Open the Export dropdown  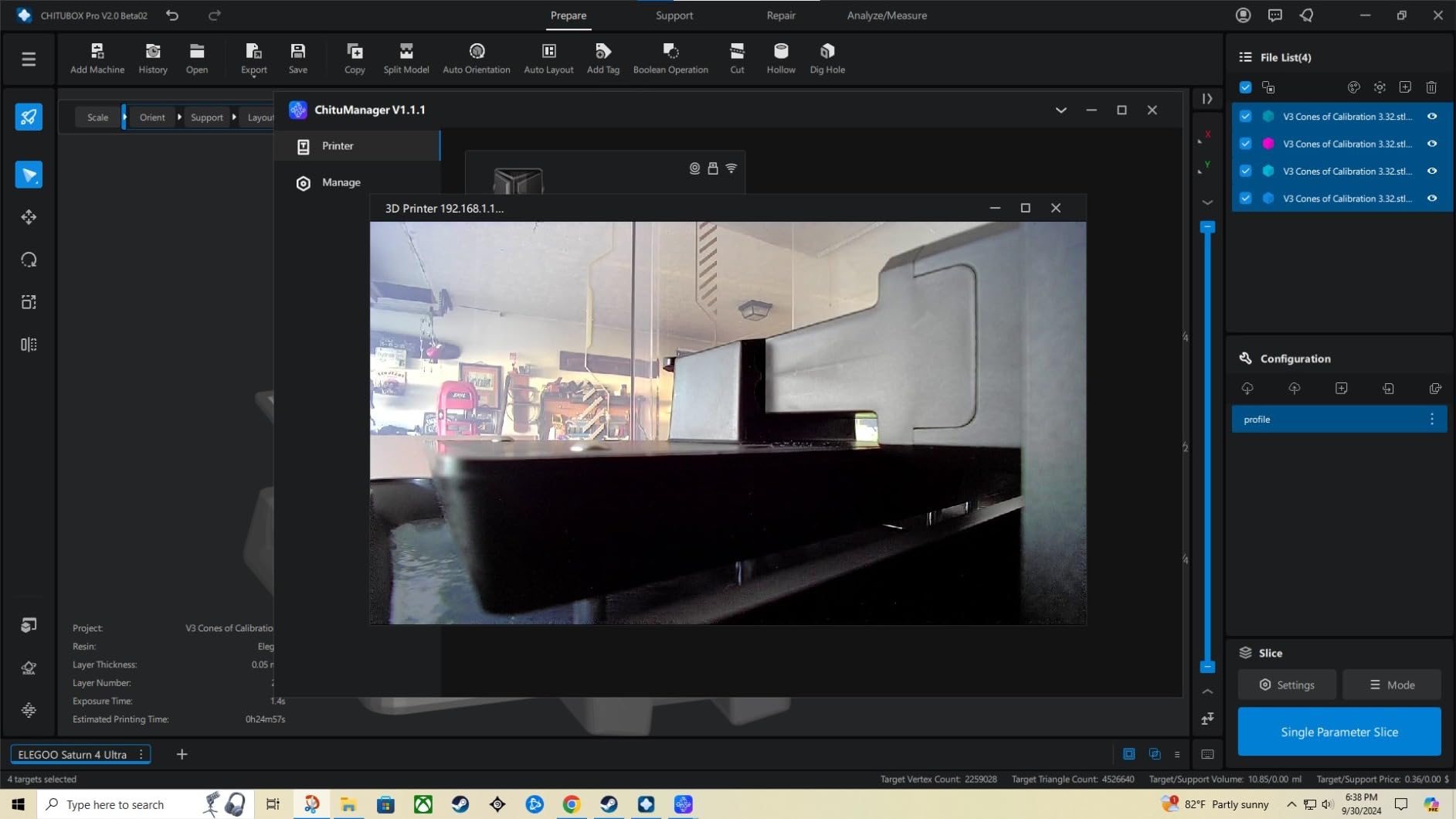[253, 59]
